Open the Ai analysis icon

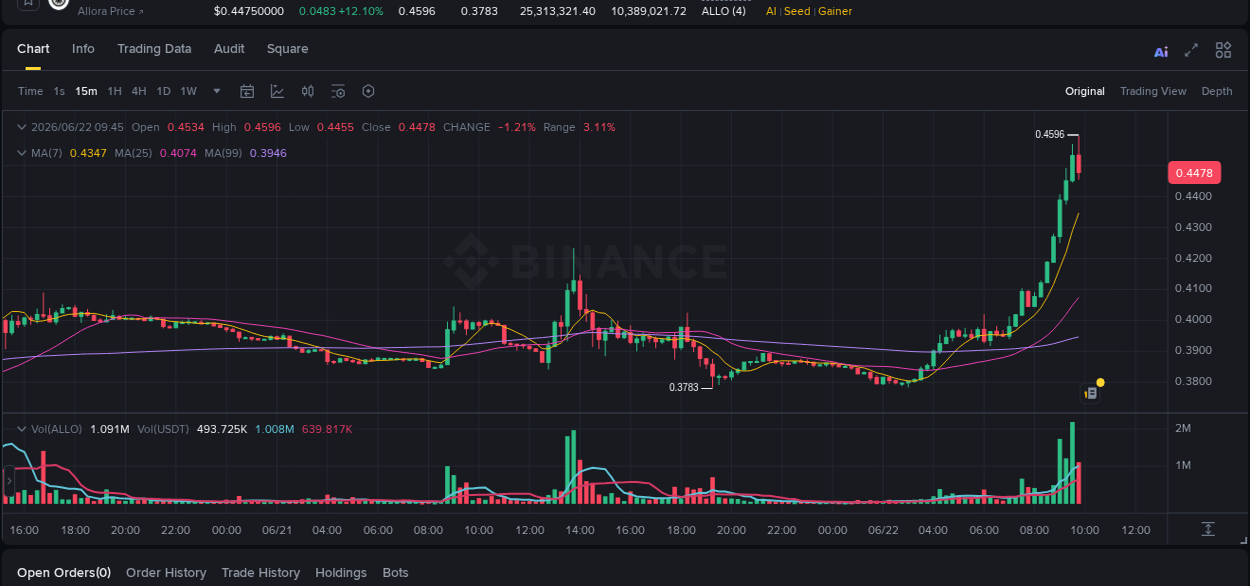click(1161, 52)
